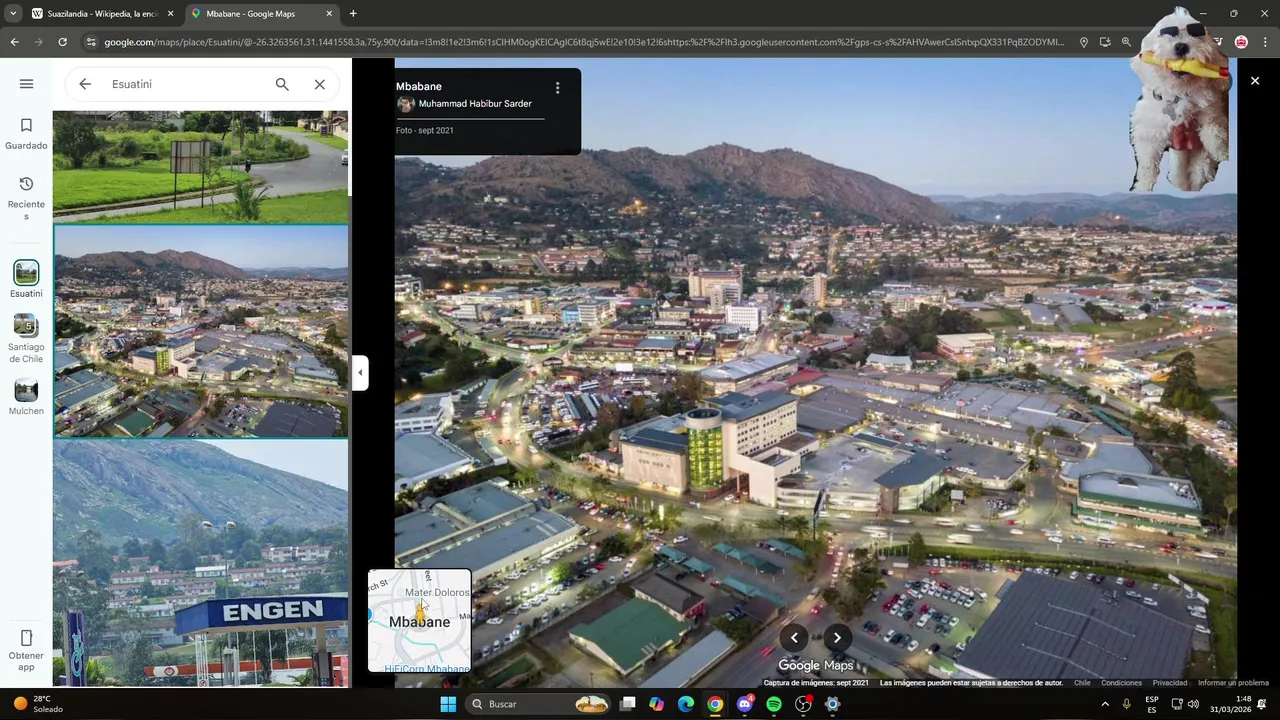Open Spotify from the taskbar
This screenshot has width=1280, height=720.
(774, 704)
